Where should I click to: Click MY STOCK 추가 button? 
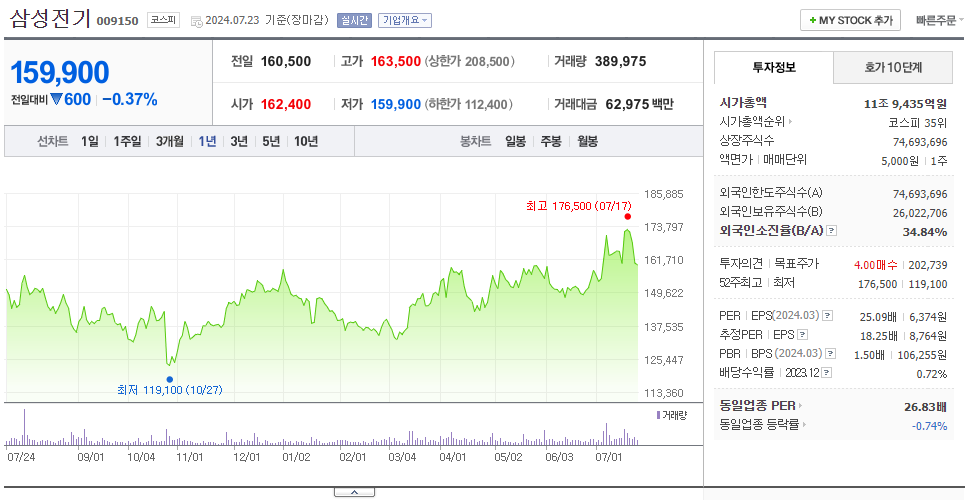[851, 20]
